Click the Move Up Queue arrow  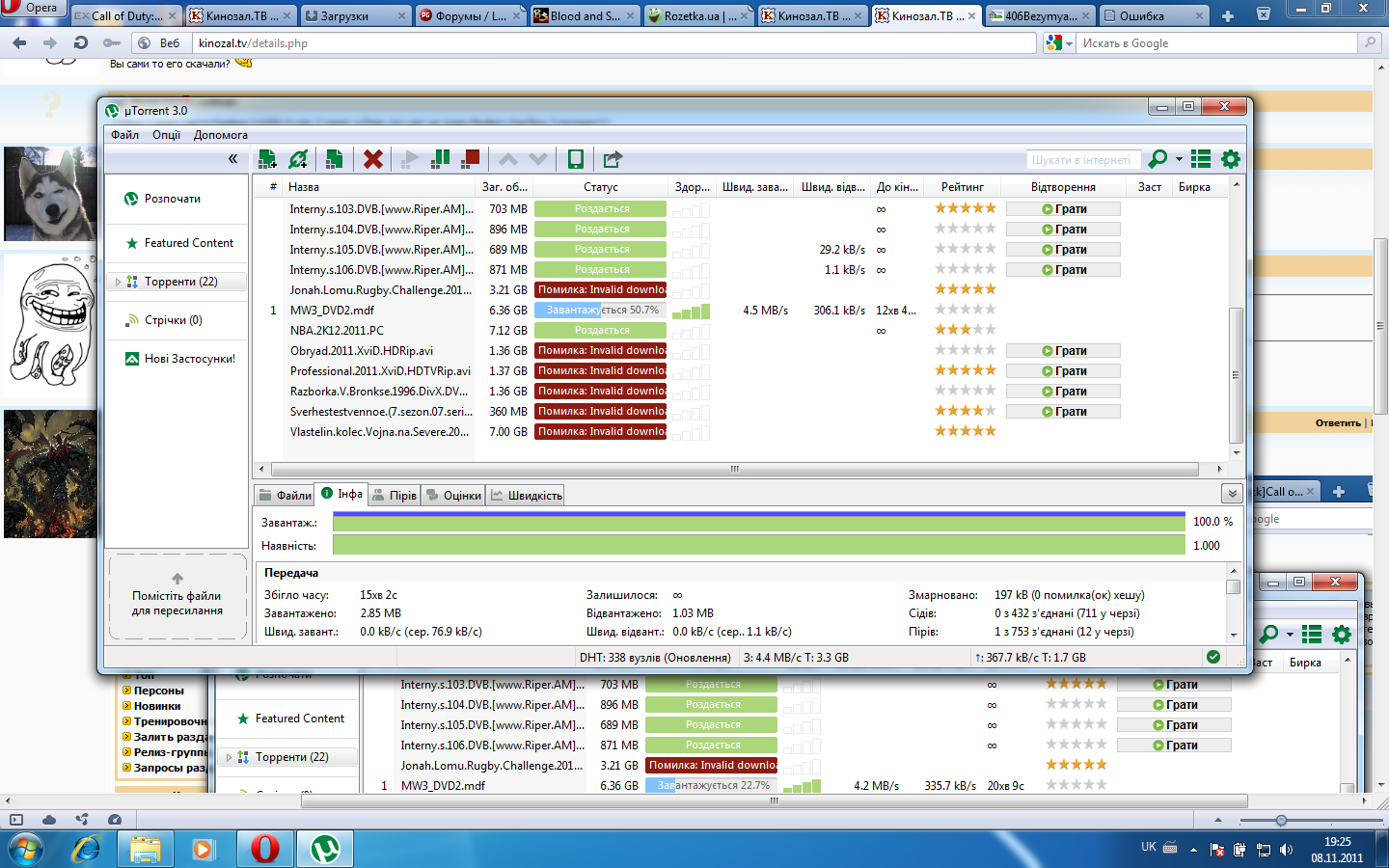508,159
